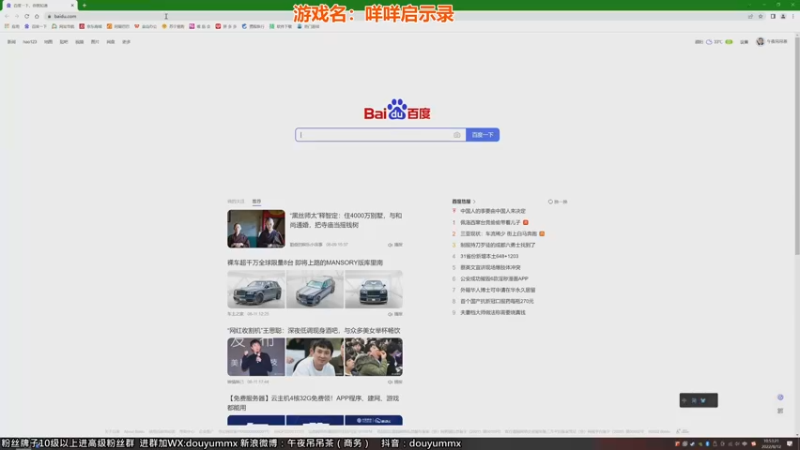The height and width of the screenshot is (450, 800).
Task: Open browser profile avatar icon
Action: (783, 16)
